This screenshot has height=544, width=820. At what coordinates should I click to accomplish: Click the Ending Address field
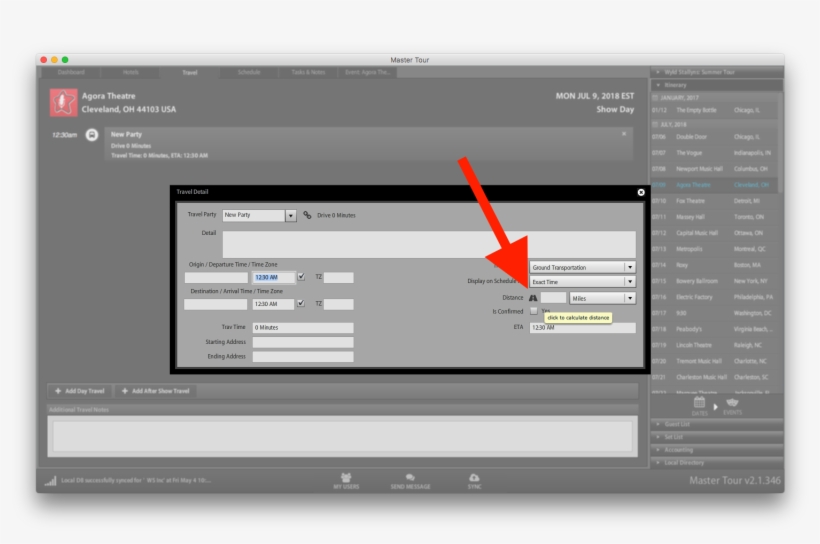(303, 357)
